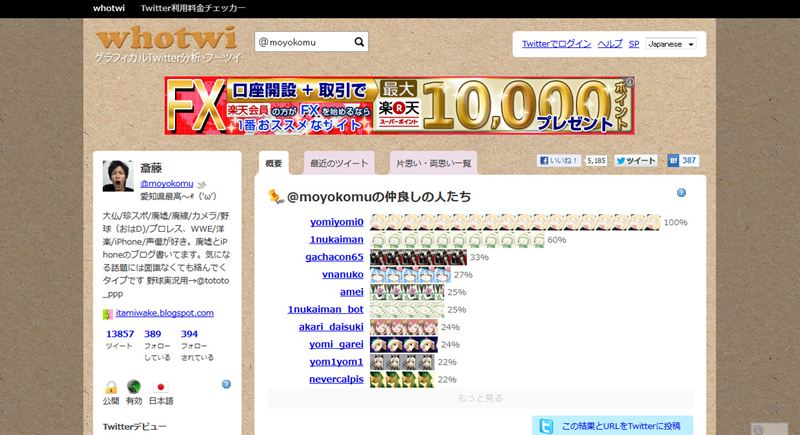Image resolution: width=800 pixels, height=435 pixels.
Task: Click the Hatena 387 bookmark count
Action: (x=689, y=161)
